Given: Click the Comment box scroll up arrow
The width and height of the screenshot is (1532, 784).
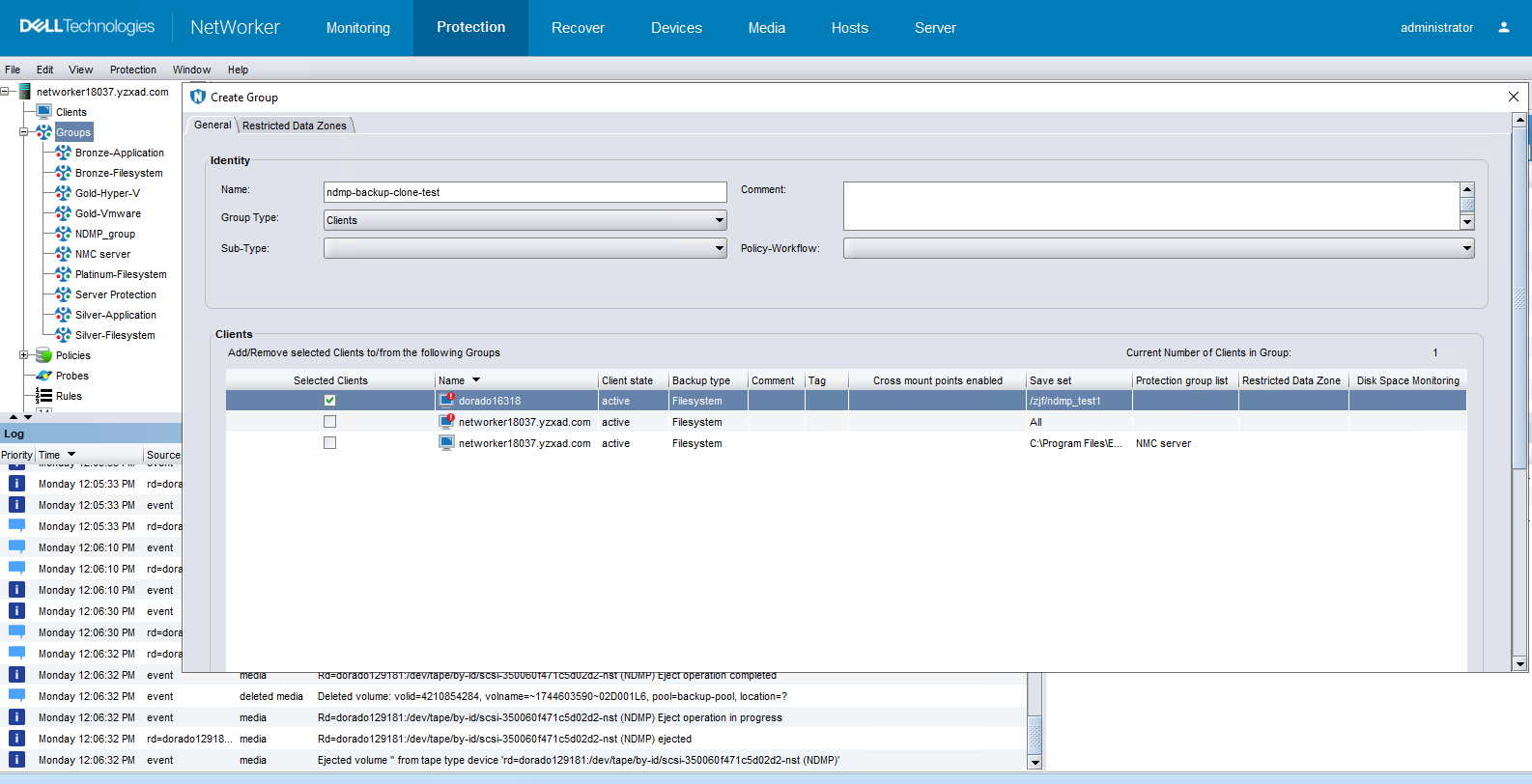Looking at the screenshot, I should click(1467, 189).
